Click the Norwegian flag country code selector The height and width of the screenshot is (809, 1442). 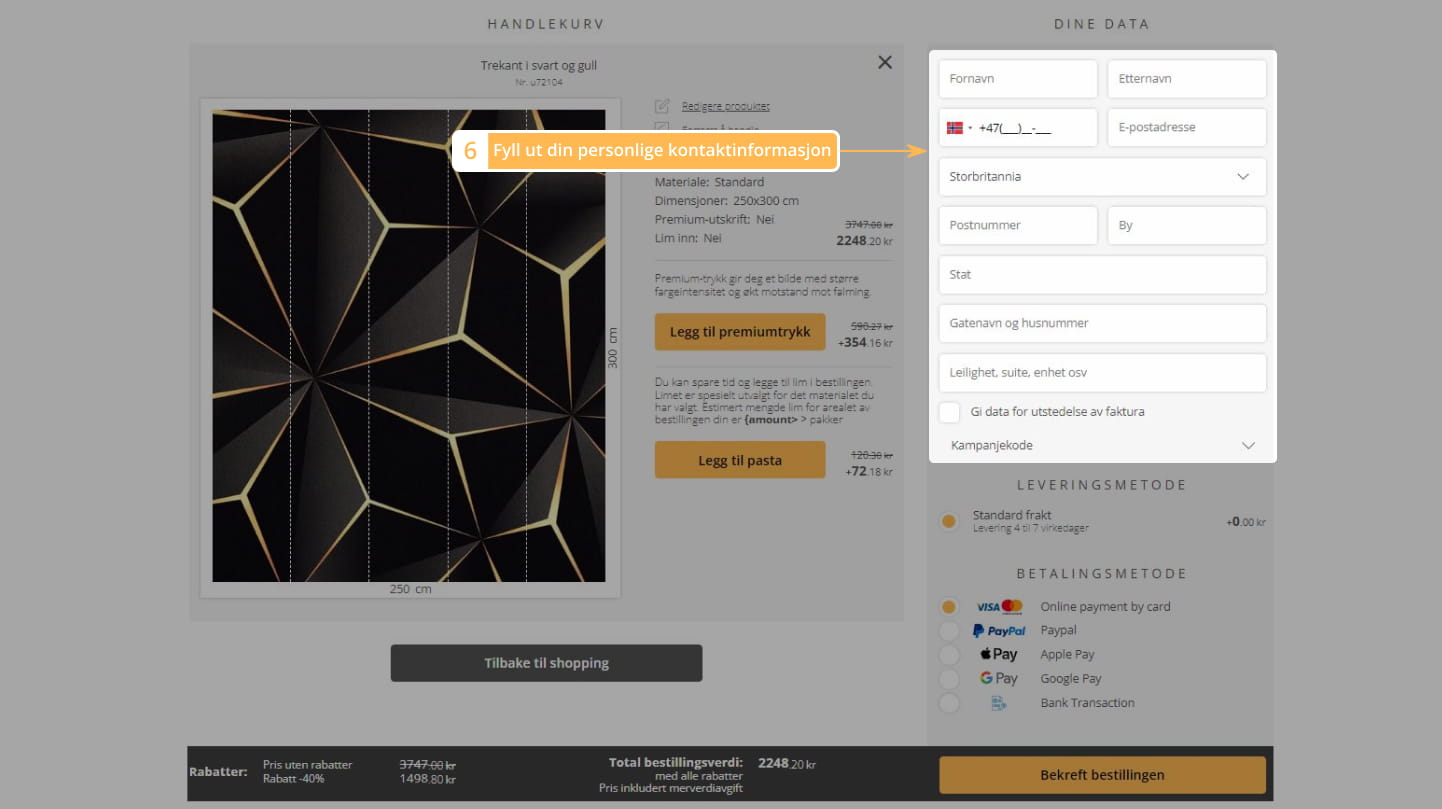[958, 128]
